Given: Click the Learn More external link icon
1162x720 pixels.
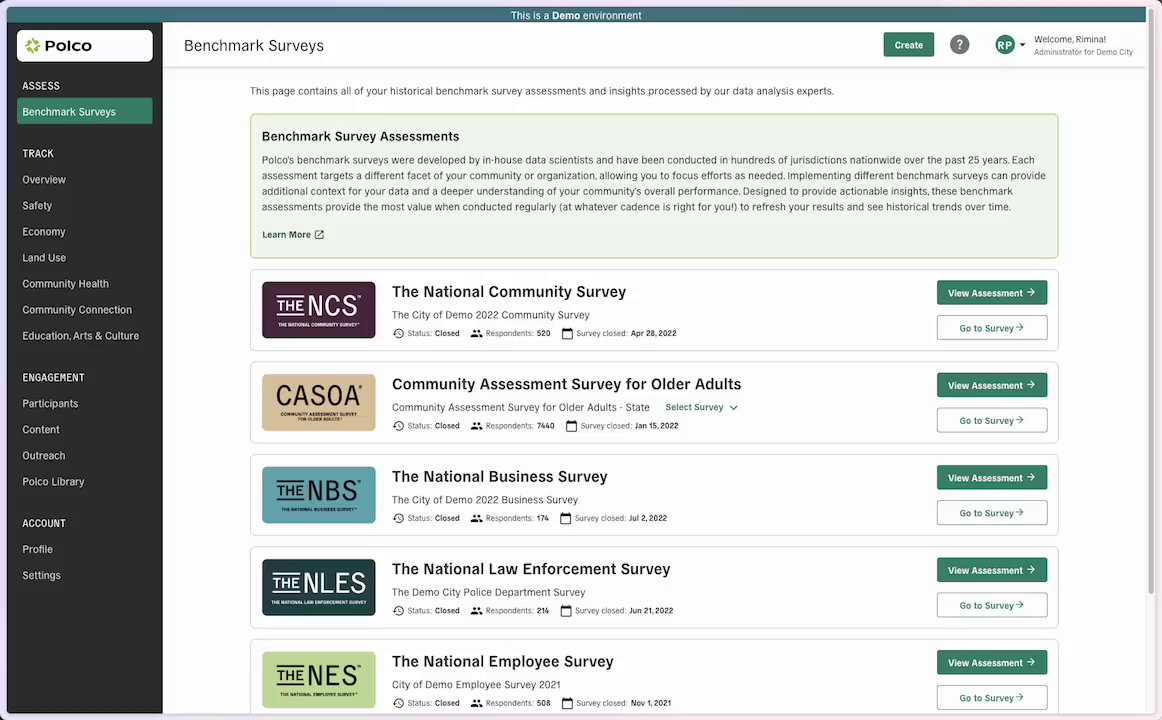Looking at the screenshot, I should point(319,235).
